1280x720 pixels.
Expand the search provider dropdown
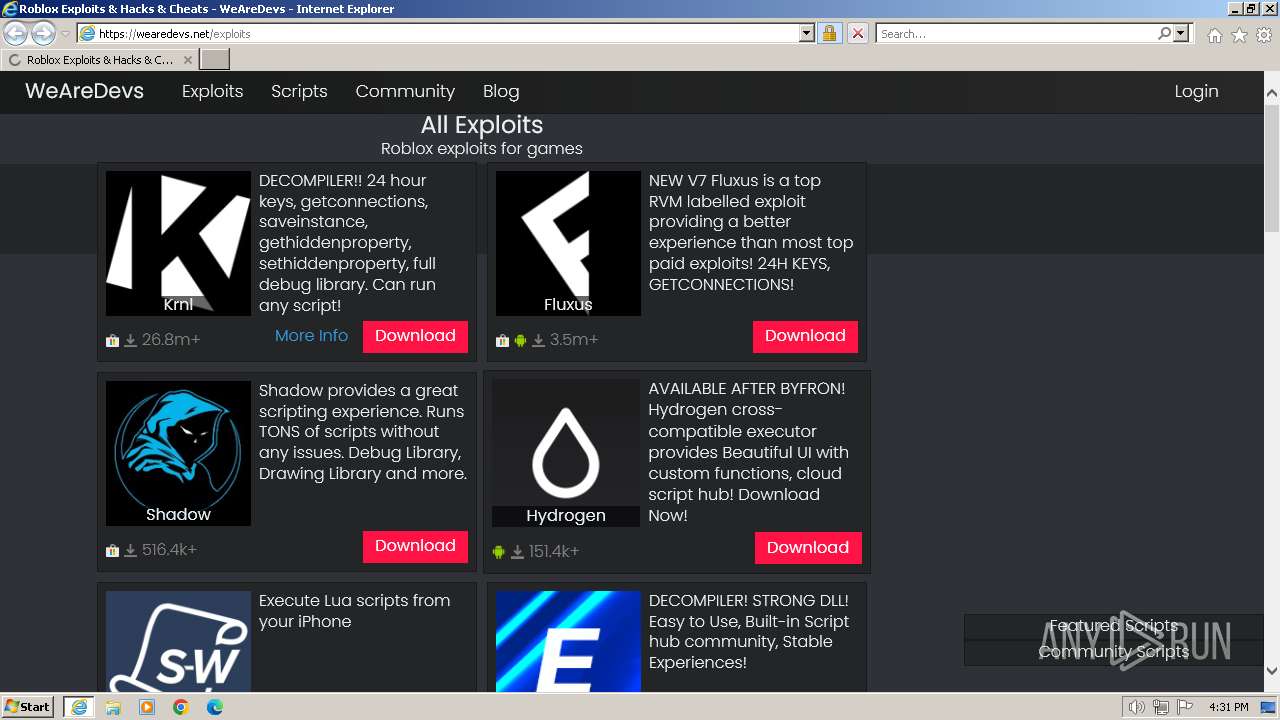(x=1181, y=33)
